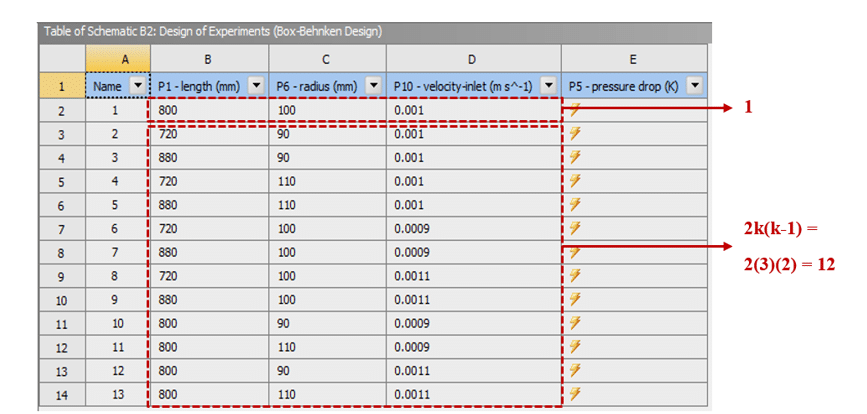867x414 pixels.
Task: Click the length cell with value 800 in row 2
Action: point(207,110)
